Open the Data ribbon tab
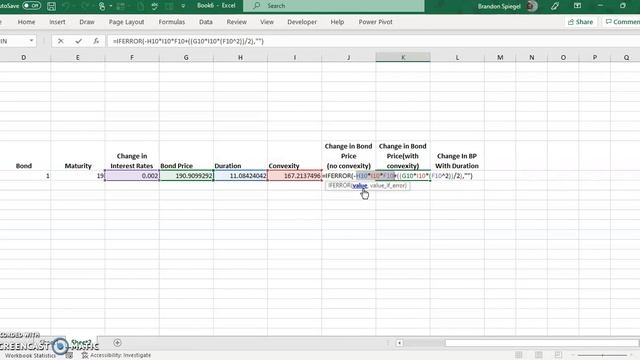The height and width of the screenshot is (360, 640). tap(206, 22)
